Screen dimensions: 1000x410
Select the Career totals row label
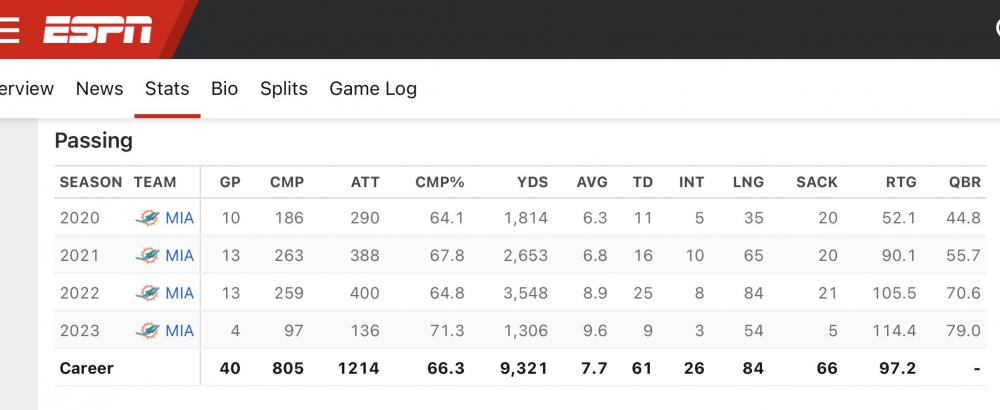coord(87,368)
